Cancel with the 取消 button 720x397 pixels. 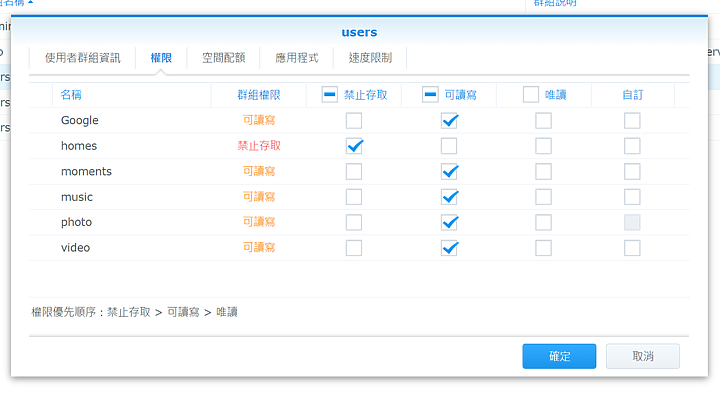click(x=643, y=356)
